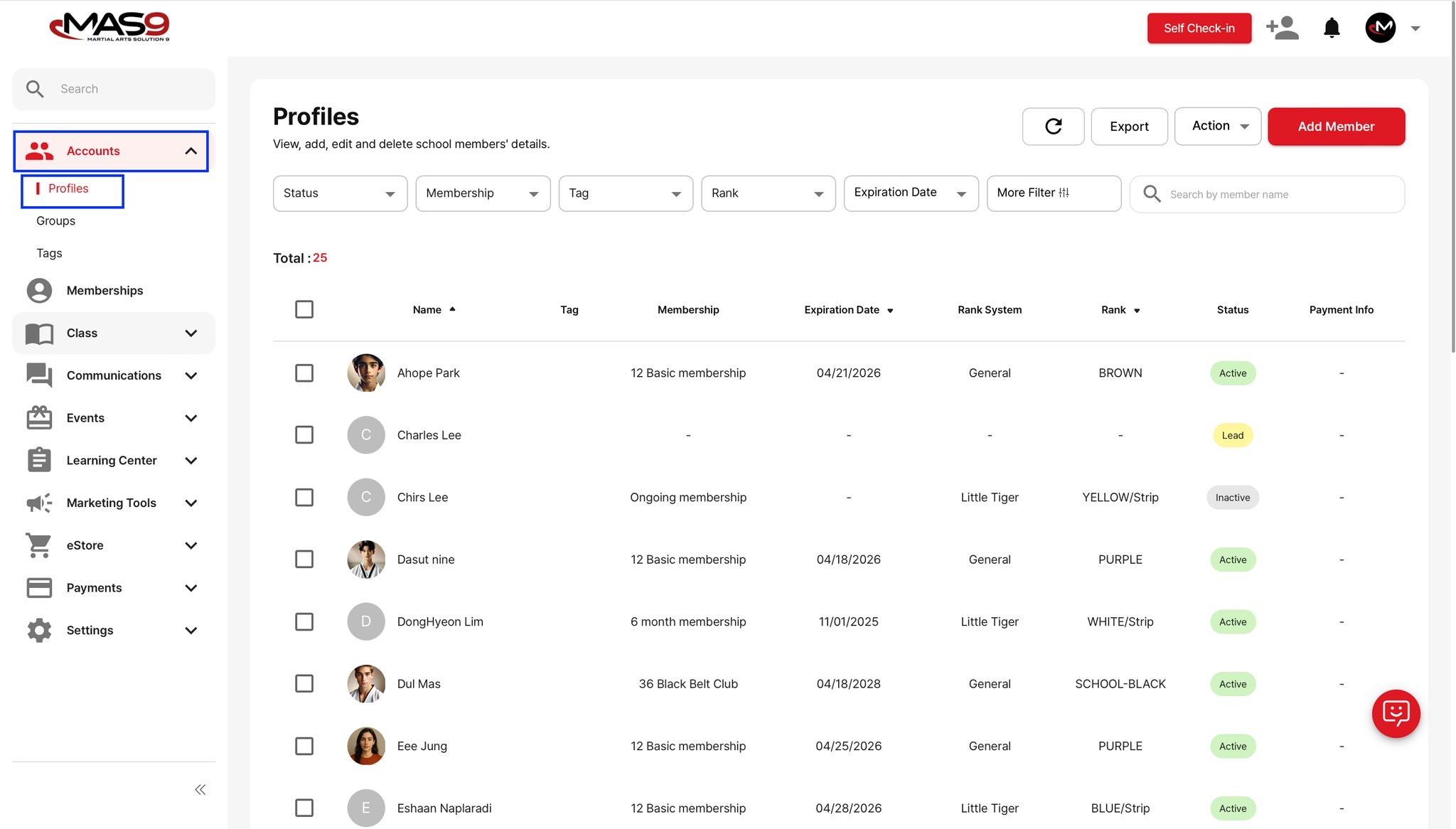Image resolution: width=1456 pixels, height=829 pixels.
Task: Collapse sidebar with double-chevron icon
Action: pos(200,790)
